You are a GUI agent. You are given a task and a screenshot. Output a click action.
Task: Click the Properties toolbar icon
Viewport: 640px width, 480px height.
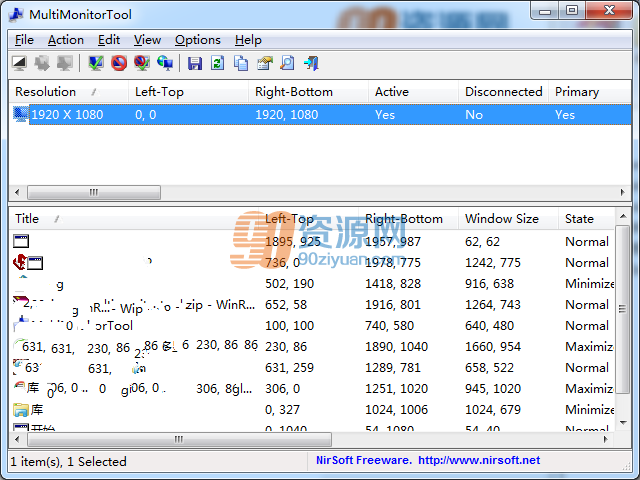coord(264,63)
